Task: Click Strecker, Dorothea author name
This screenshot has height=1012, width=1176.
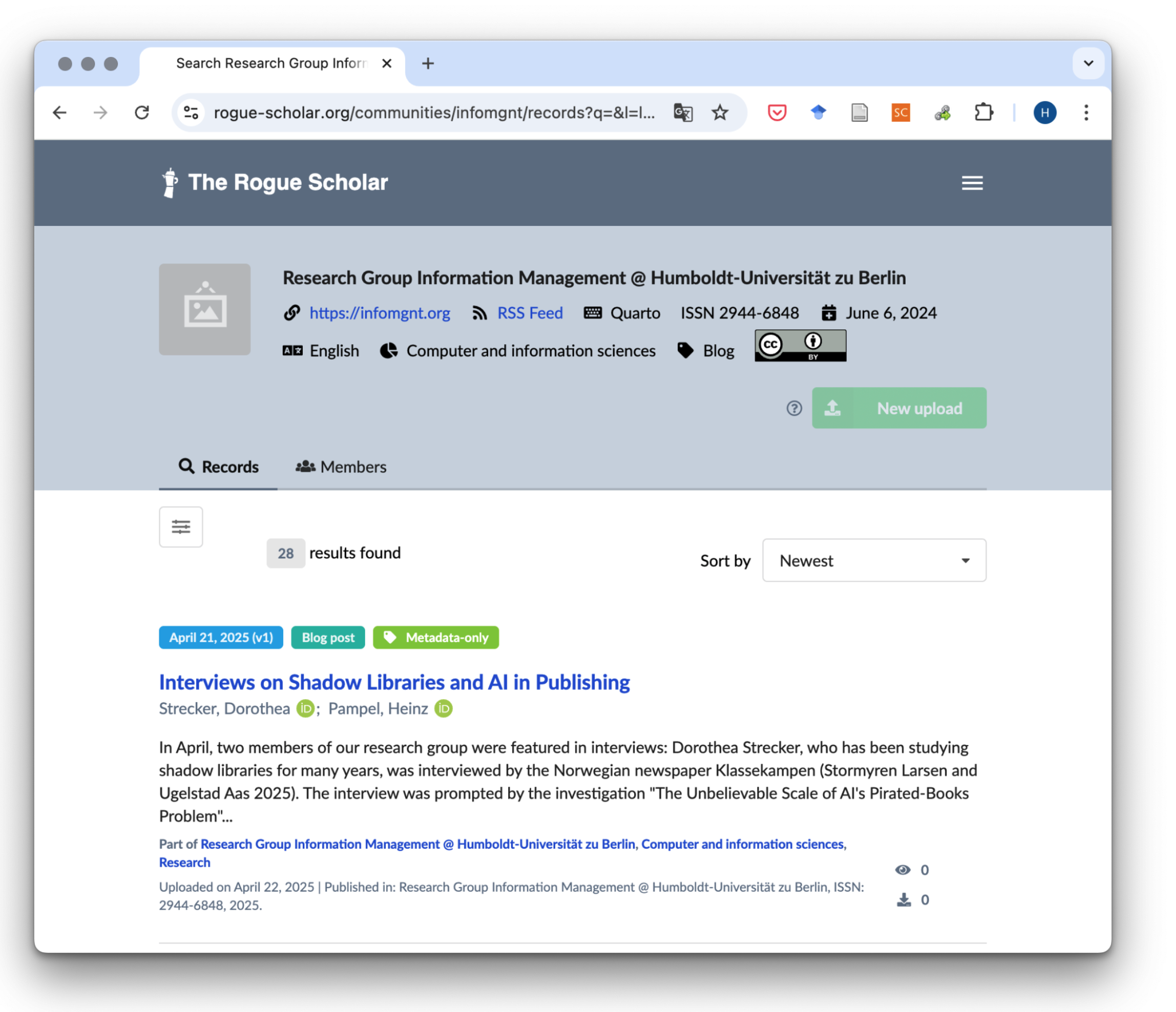Action: pyautogui.click(x=224, y=708)
